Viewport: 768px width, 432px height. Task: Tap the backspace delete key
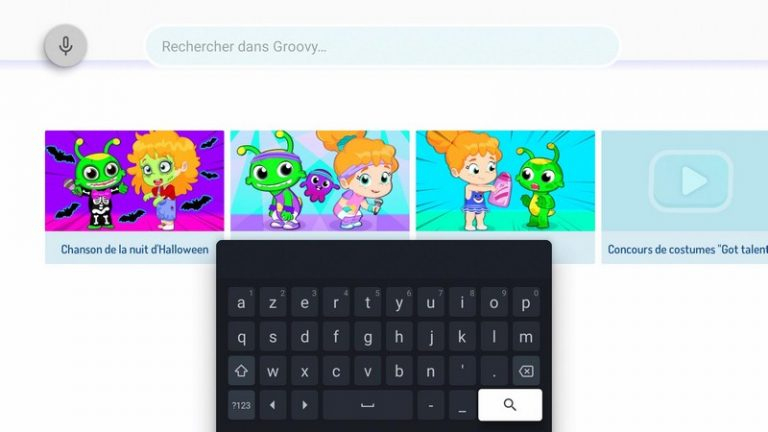pos(526,371)
